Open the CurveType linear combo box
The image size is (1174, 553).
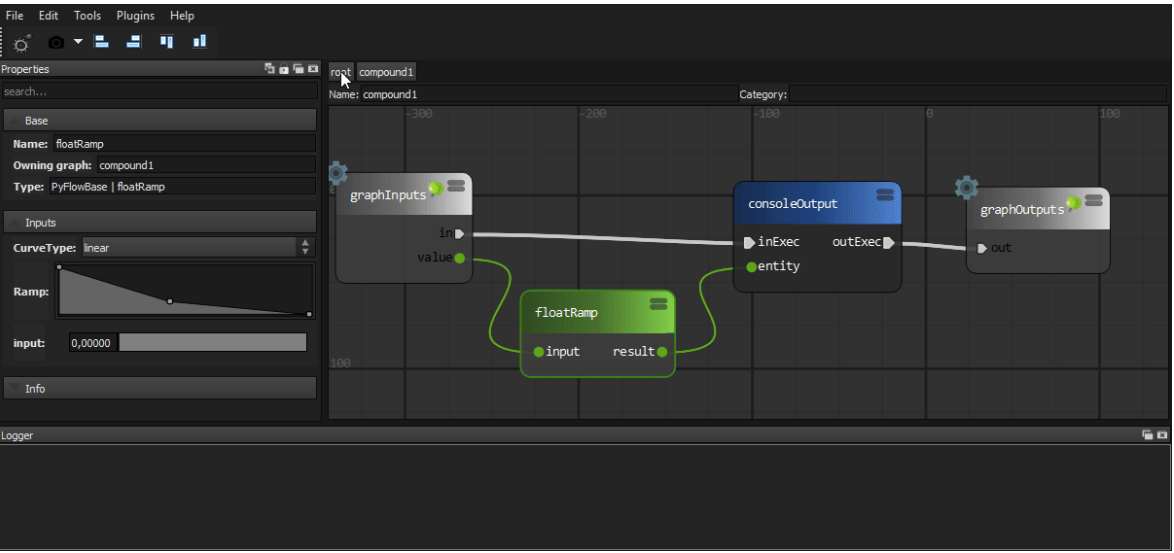coord(198,247)
